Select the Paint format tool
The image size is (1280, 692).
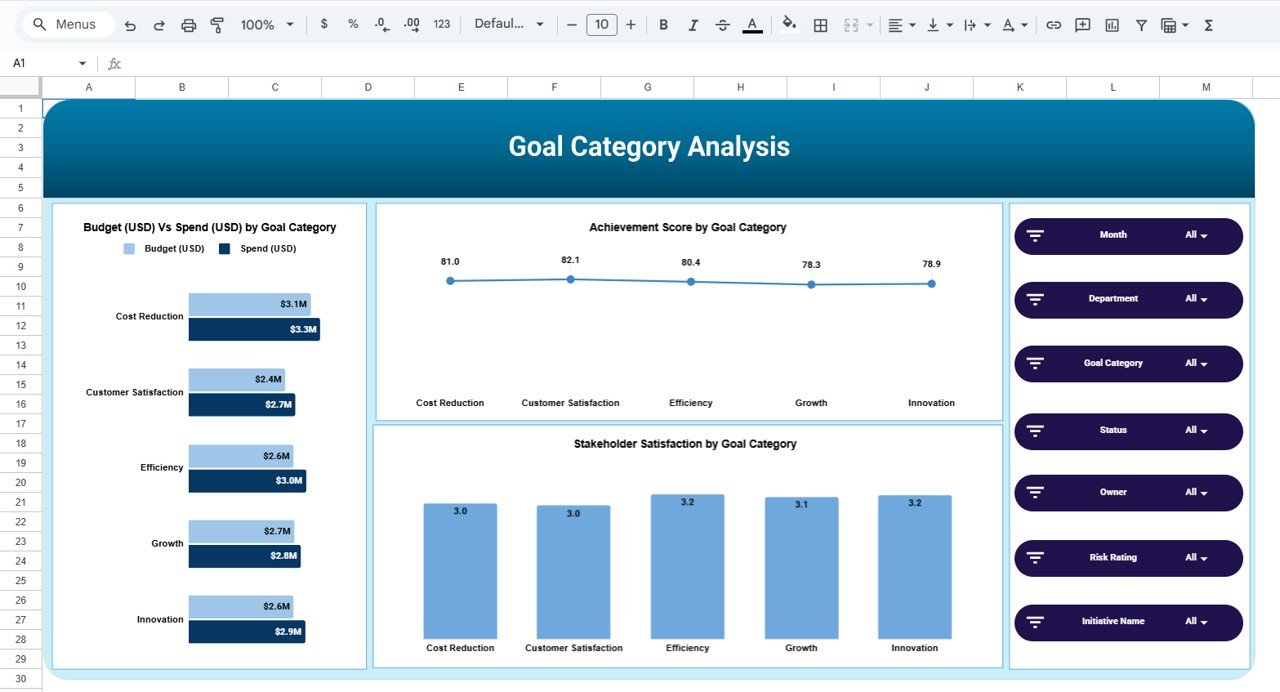tap(217, 25)
